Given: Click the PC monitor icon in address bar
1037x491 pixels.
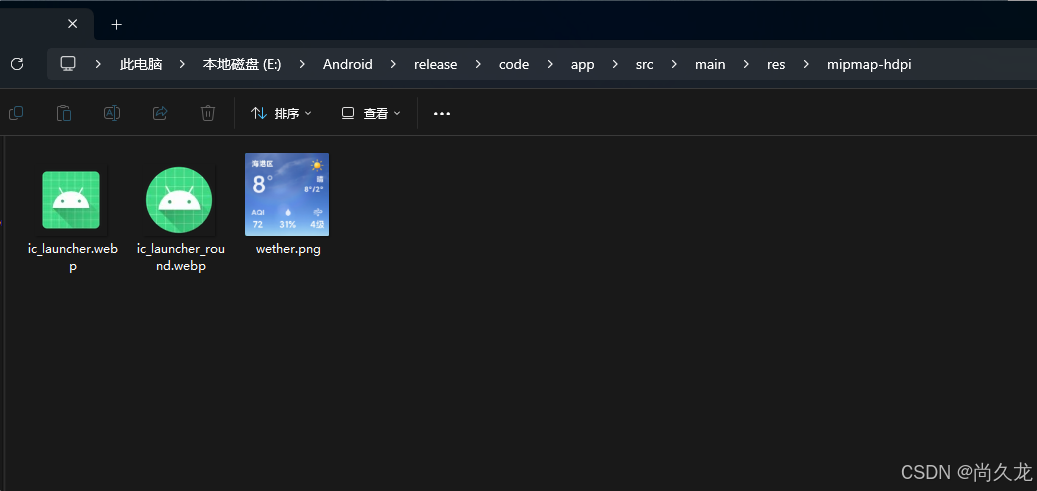Looking at the screenshot, I should click(67, 64).
